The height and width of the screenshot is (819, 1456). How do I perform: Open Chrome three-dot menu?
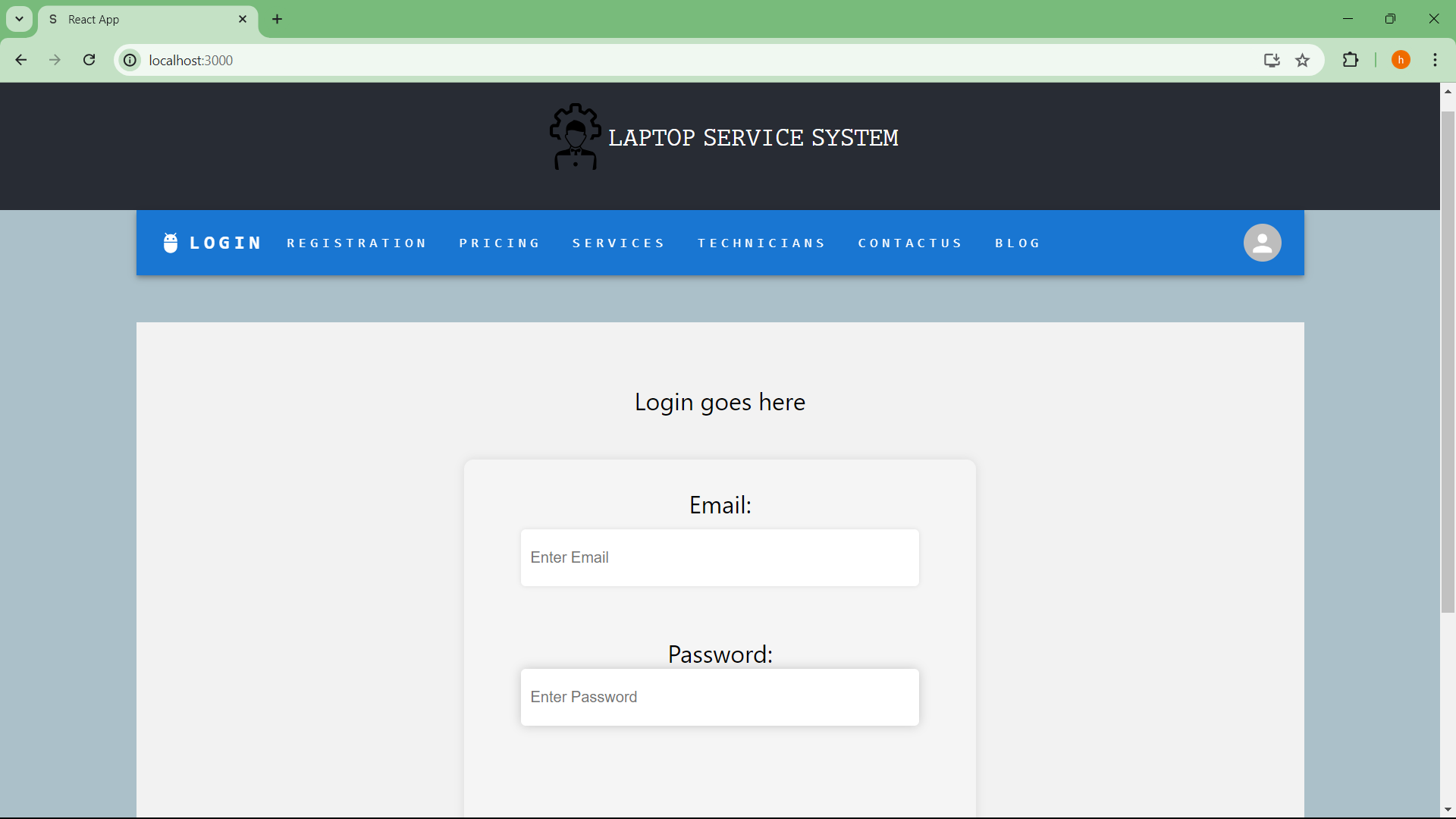(x=1435, y=60)
